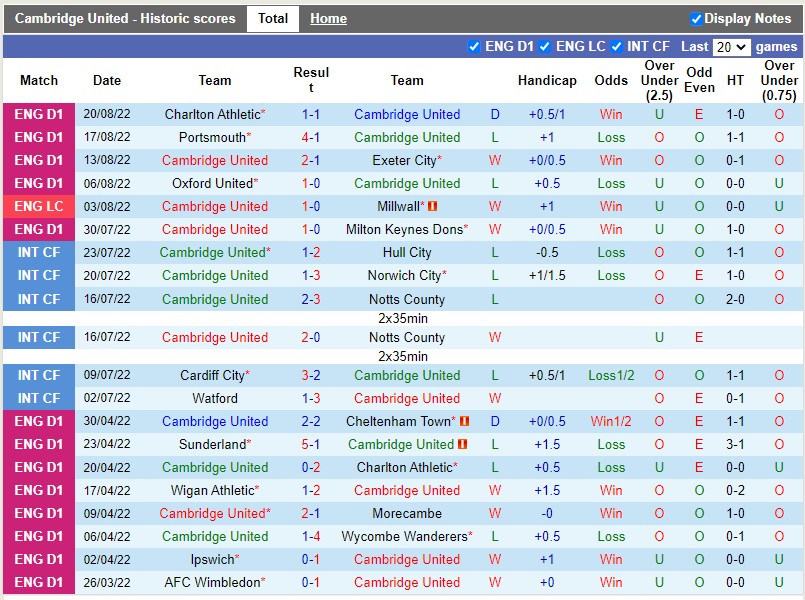Click the date 26/03/22

107,583
